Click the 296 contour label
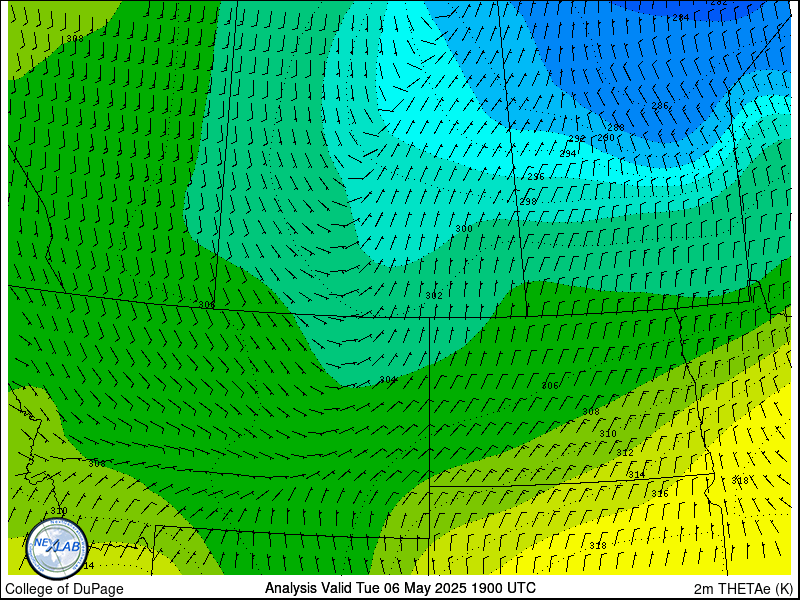The height and width of the screenshot is (600, 800). coord(536,177)
